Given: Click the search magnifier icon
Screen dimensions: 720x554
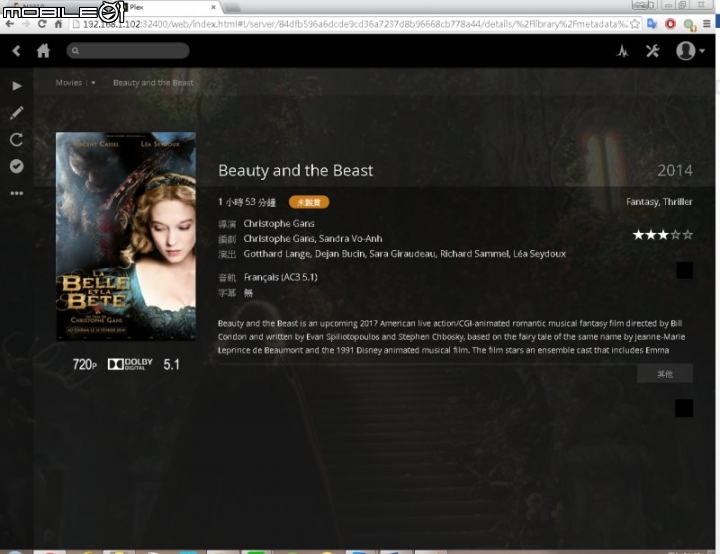Looking at the screenshot, I should pos(75,51).
